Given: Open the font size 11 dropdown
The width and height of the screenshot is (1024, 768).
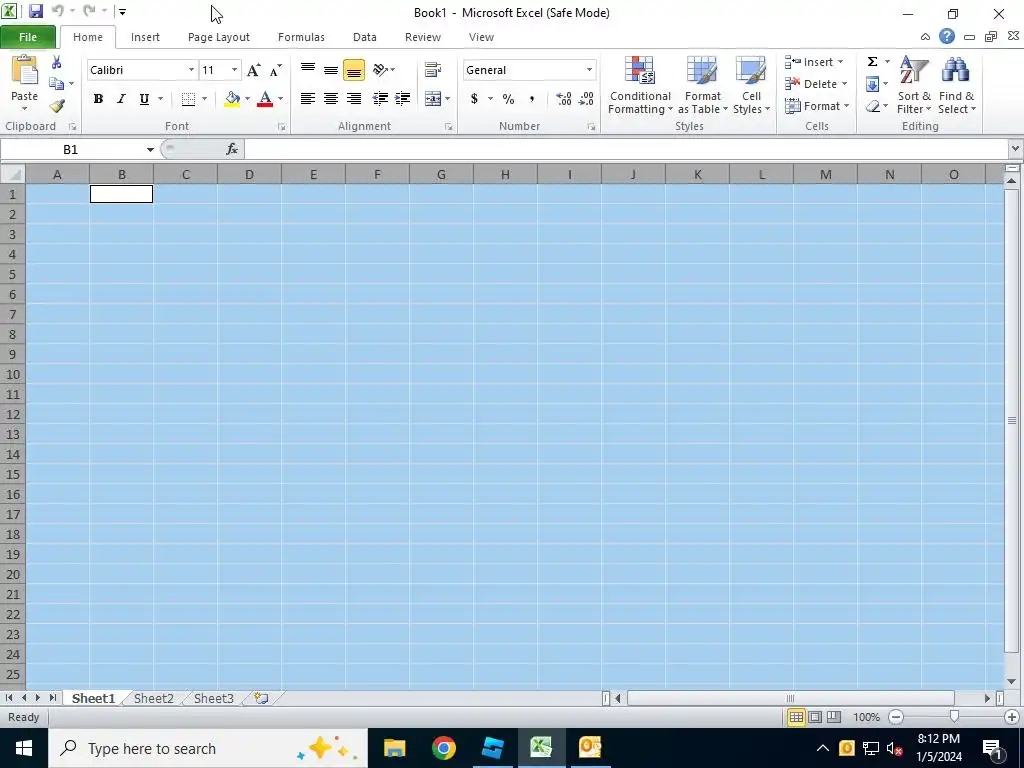Looking at the screenshot, I should 234,70.
